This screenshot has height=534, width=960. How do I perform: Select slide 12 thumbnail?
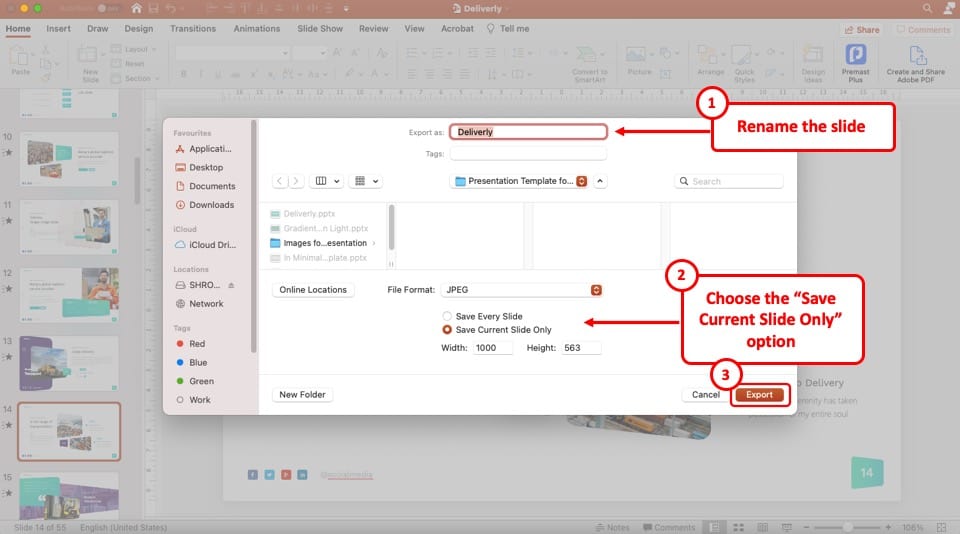69,295
